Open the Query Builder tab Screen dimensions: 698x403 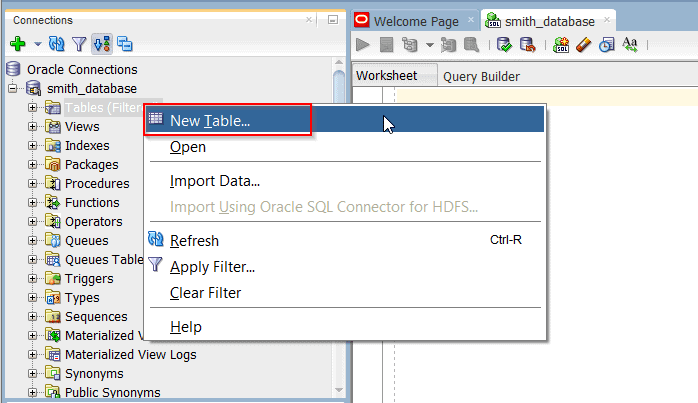(481, 77)
